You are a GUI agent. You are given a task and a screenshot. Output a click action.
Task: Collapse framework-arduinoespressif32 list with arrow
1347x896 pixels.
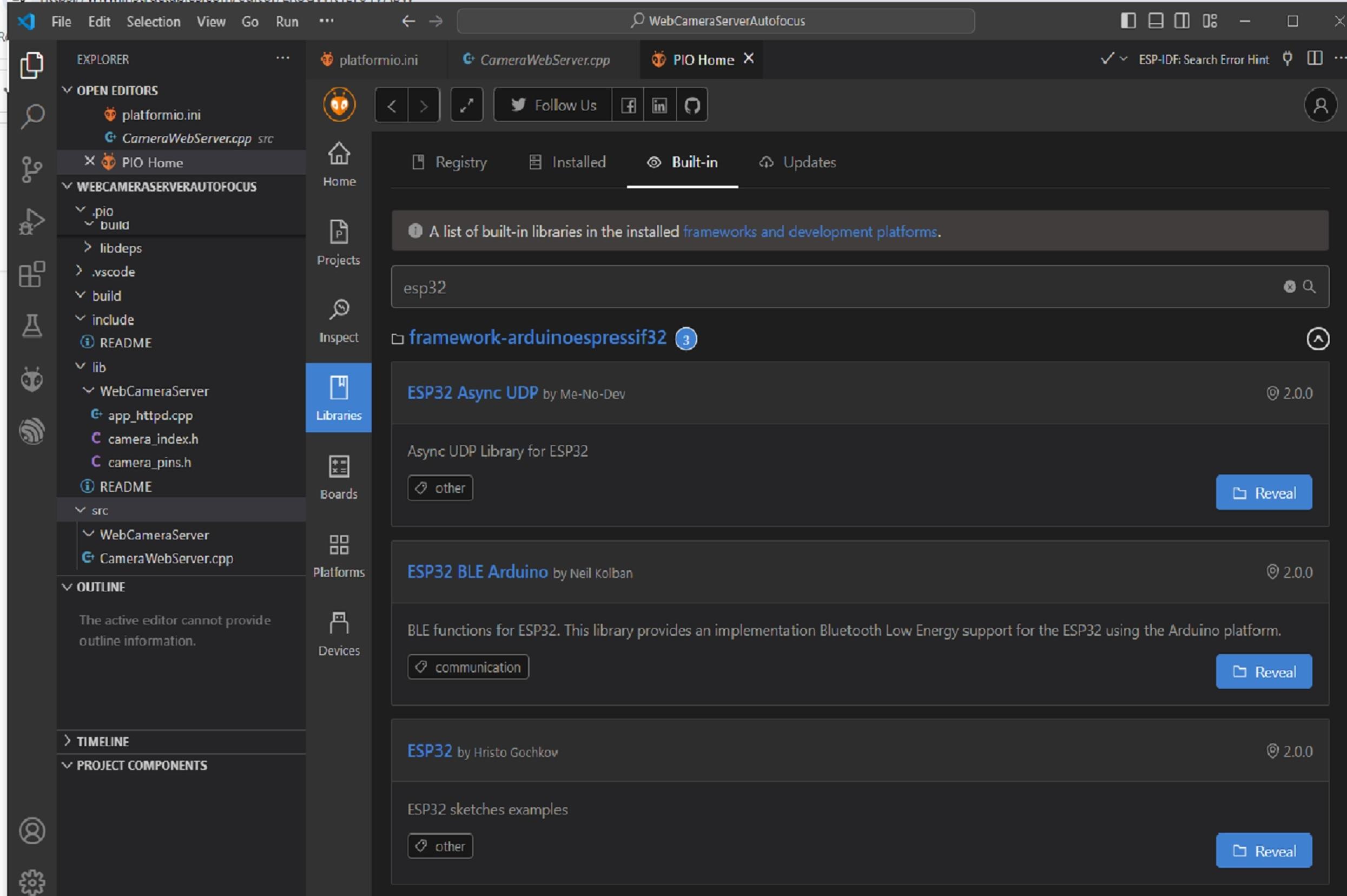(1318, 338)
